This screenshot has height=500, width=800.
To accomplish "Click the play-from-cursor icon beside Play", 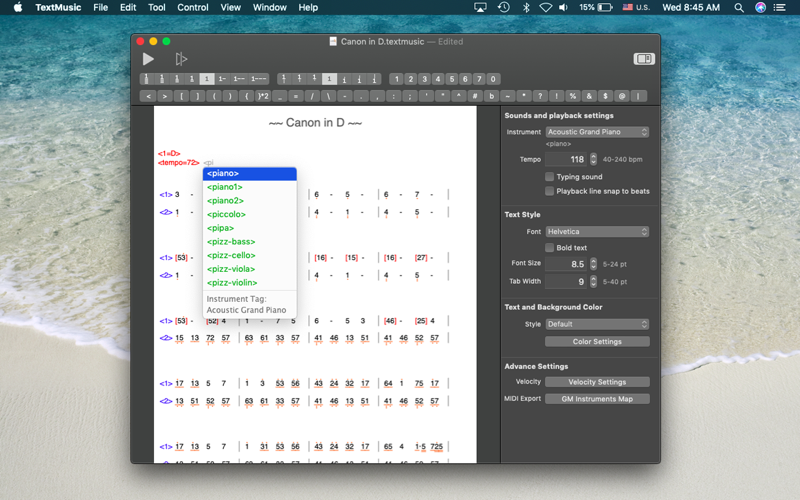I will click(x=181, y=59).
